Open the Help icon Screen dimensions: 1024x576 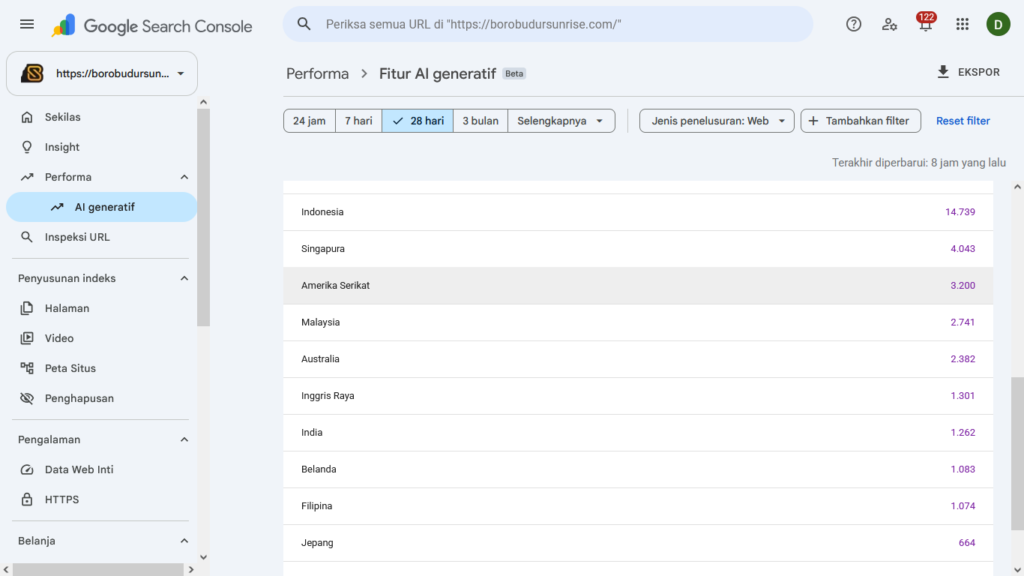coord(854,24)
